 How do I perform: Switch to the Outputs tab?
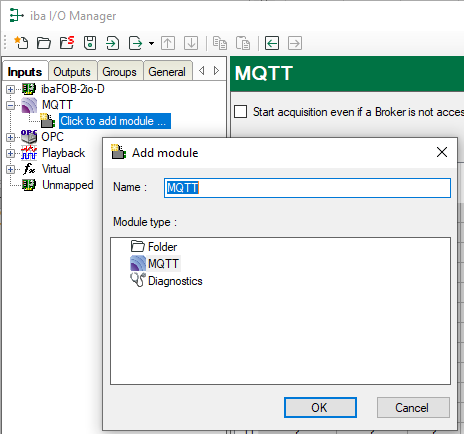click(72, 72)
